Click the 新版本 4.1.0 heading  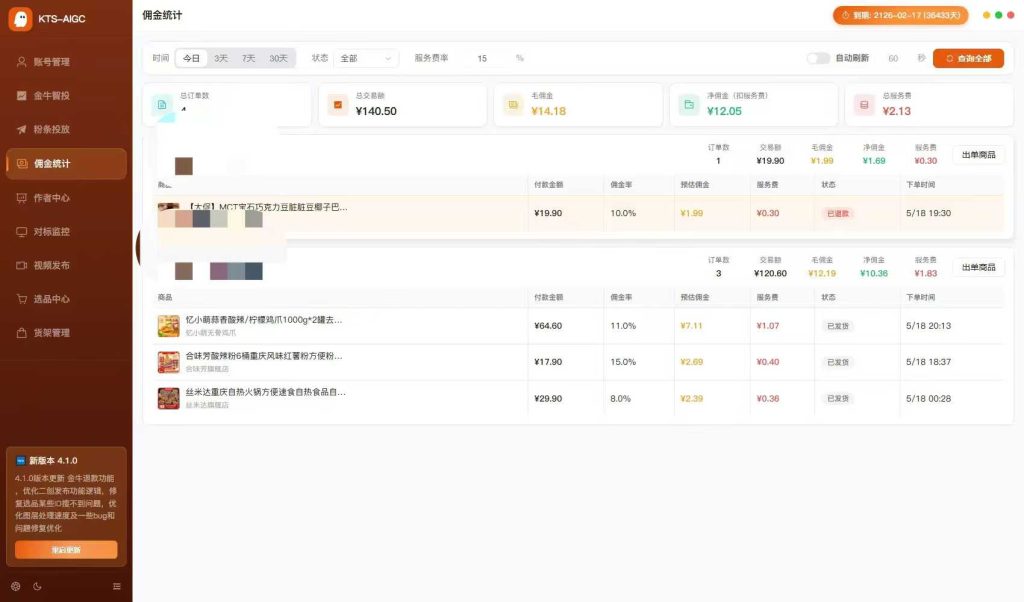tap(53, 460)
